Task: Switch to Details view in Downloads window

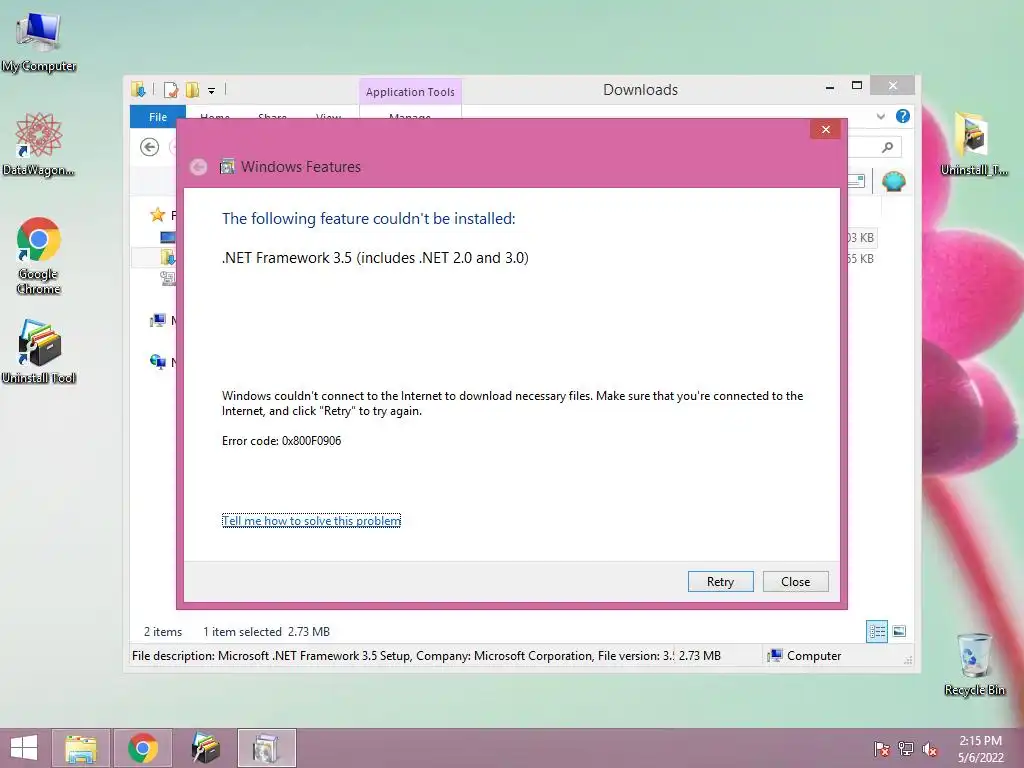Action: point(876,631)
